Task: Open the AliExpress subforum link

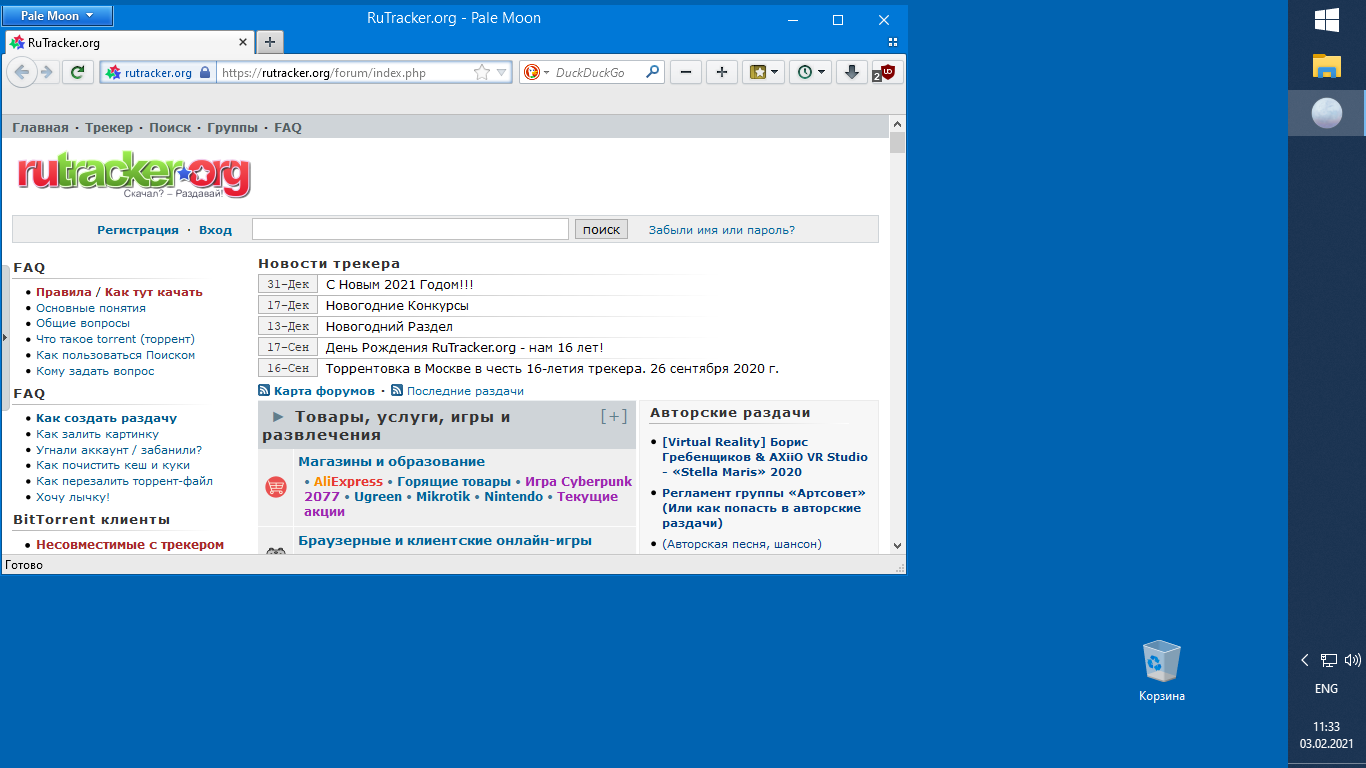Action: [348, 482]
